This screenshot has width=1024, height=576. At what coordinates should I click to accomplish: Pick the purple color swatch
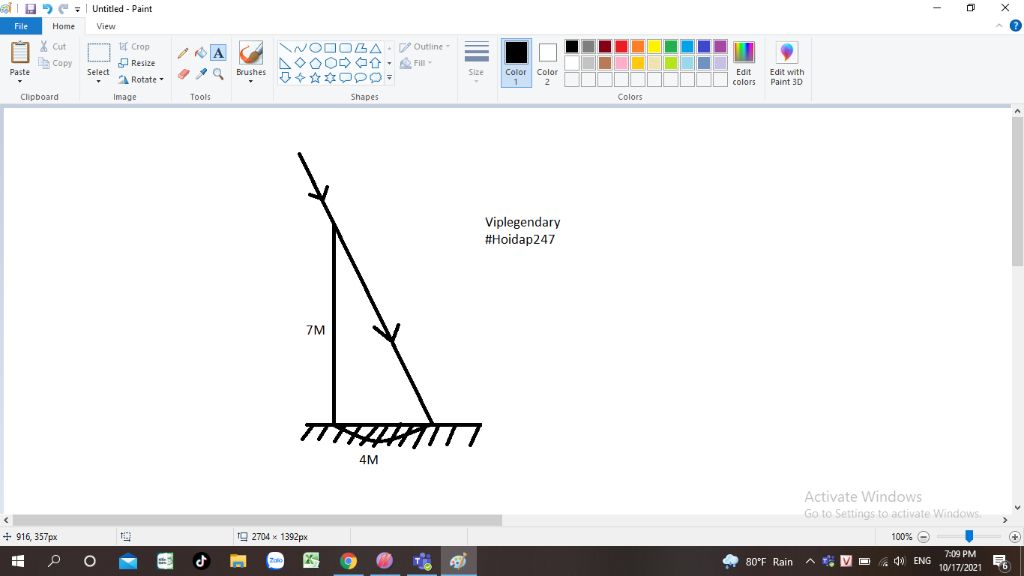(720, 46)
